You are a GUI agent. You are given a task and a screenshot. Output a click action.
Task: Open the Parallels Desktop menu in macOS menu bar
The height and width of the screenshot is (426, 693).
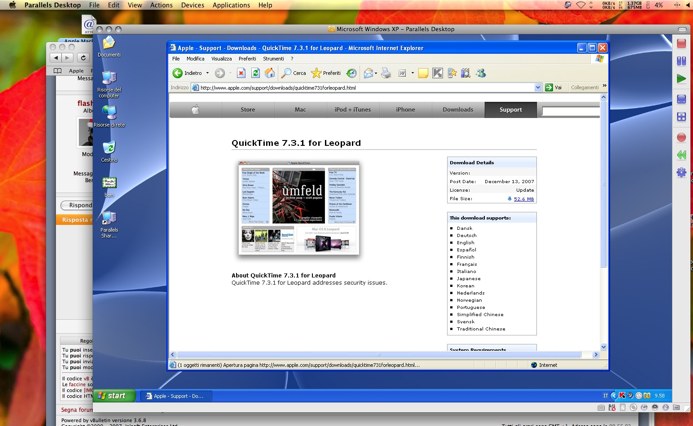click(x=53, y=5)
